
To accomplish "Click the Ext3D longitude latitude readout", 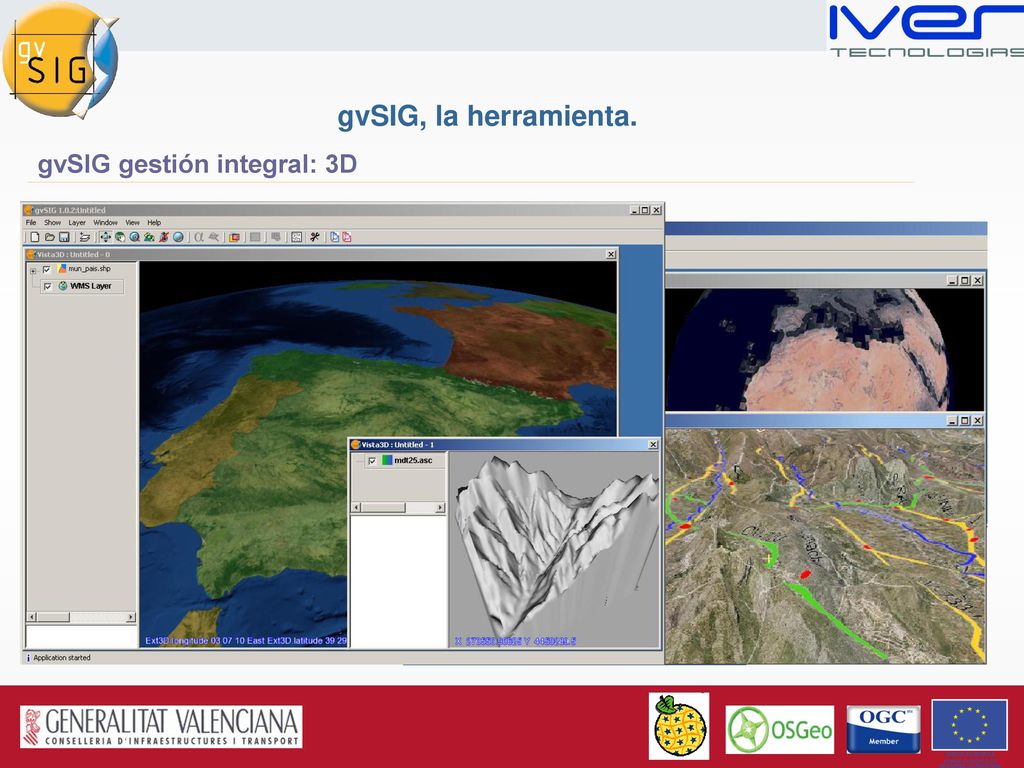I will tap(246, 641).
